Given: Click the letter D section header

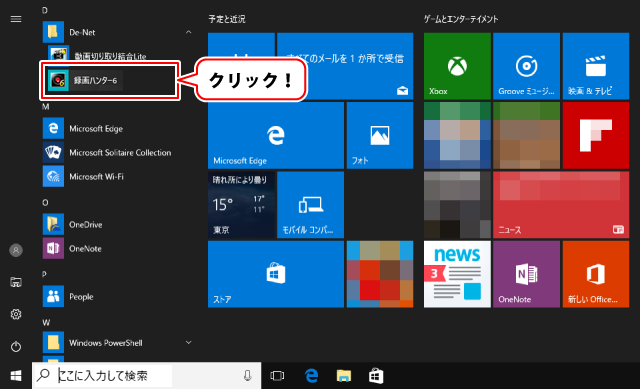Looking at the screenshot, I should 44,10.
